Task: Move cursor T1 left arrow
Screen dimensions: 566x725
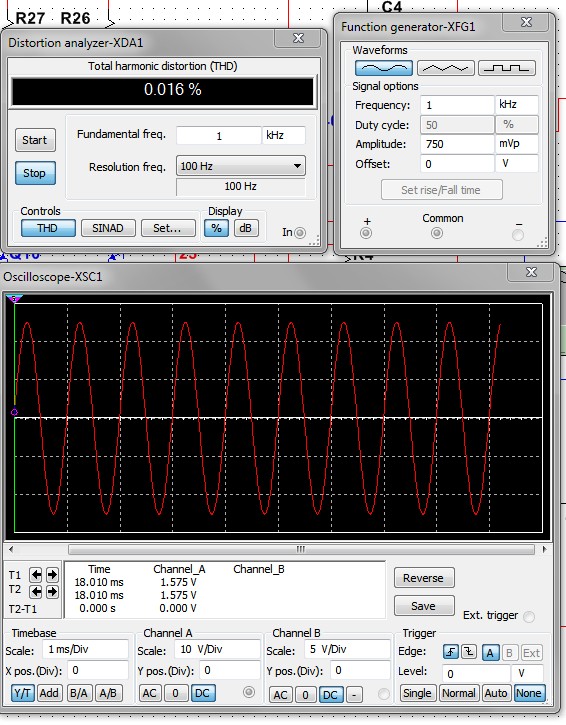Action: click(36, 575)
